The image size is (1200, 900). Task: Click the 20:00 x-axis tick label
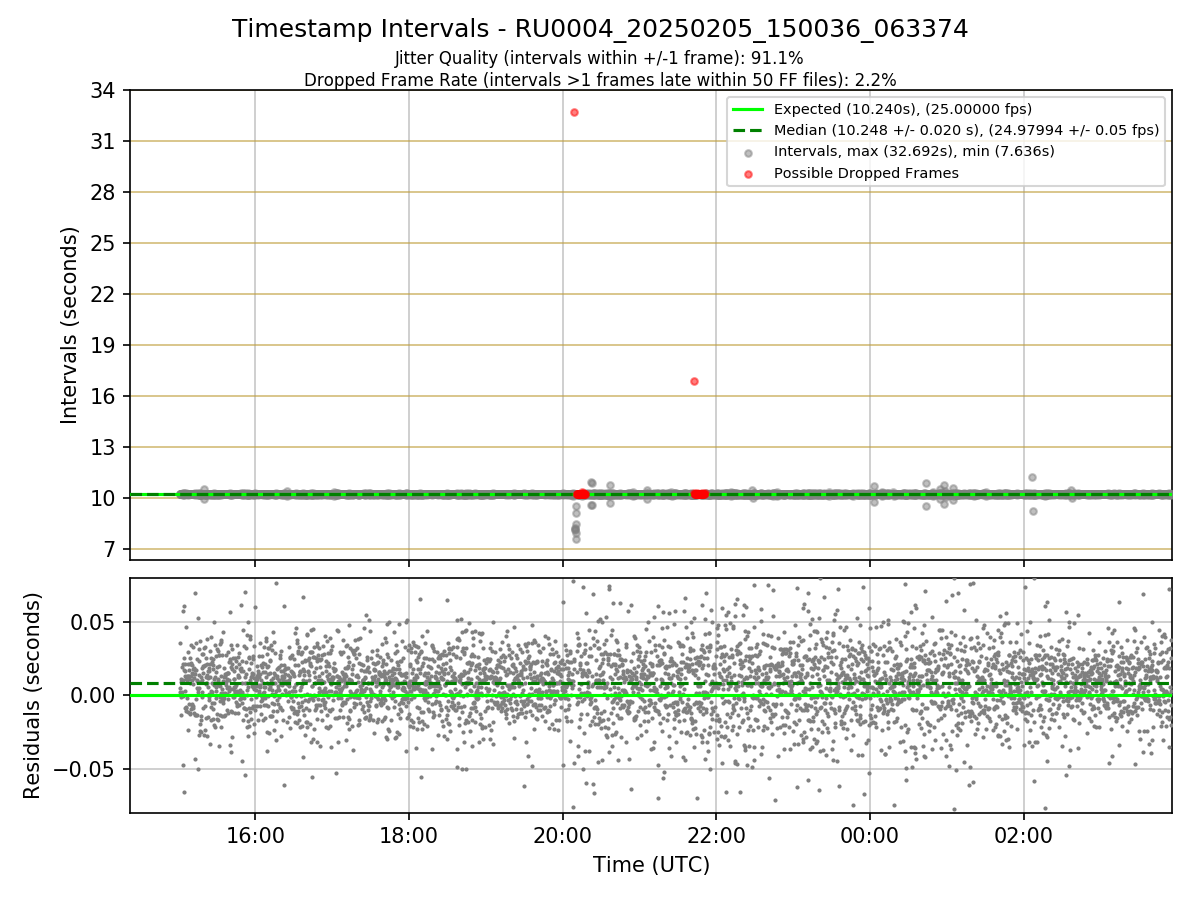click(562, 834)
